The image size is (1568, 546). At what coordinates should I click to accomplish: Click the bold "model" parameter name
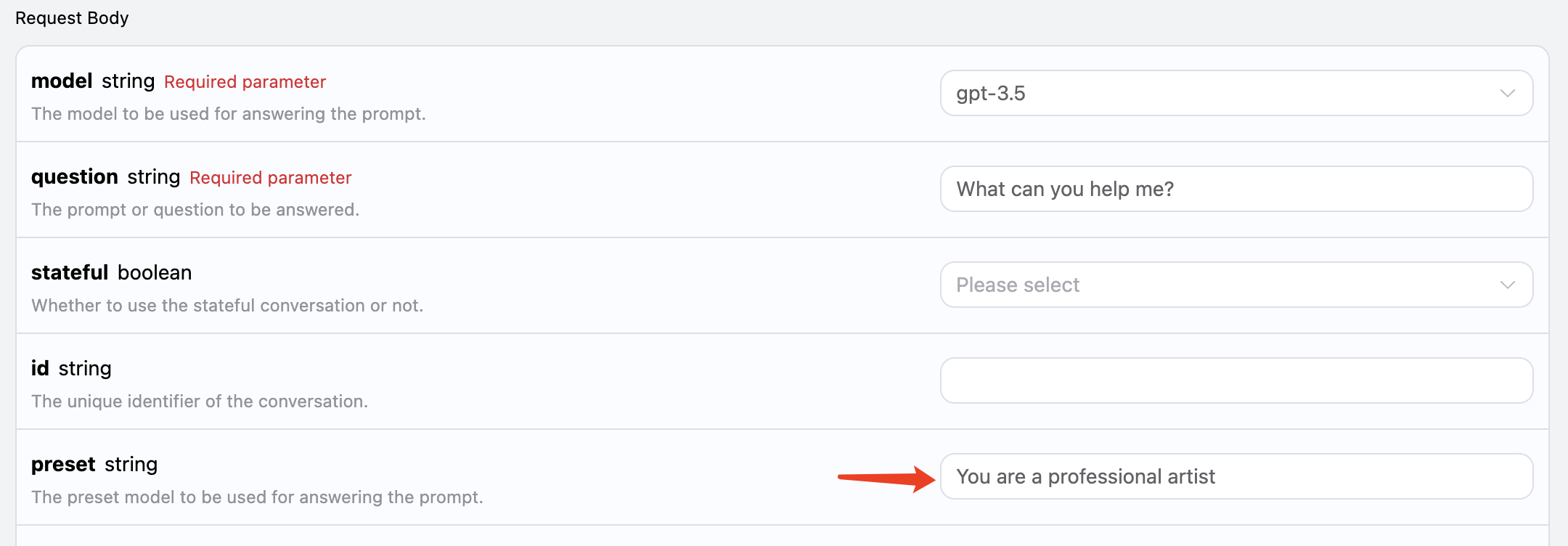[62, 81]
